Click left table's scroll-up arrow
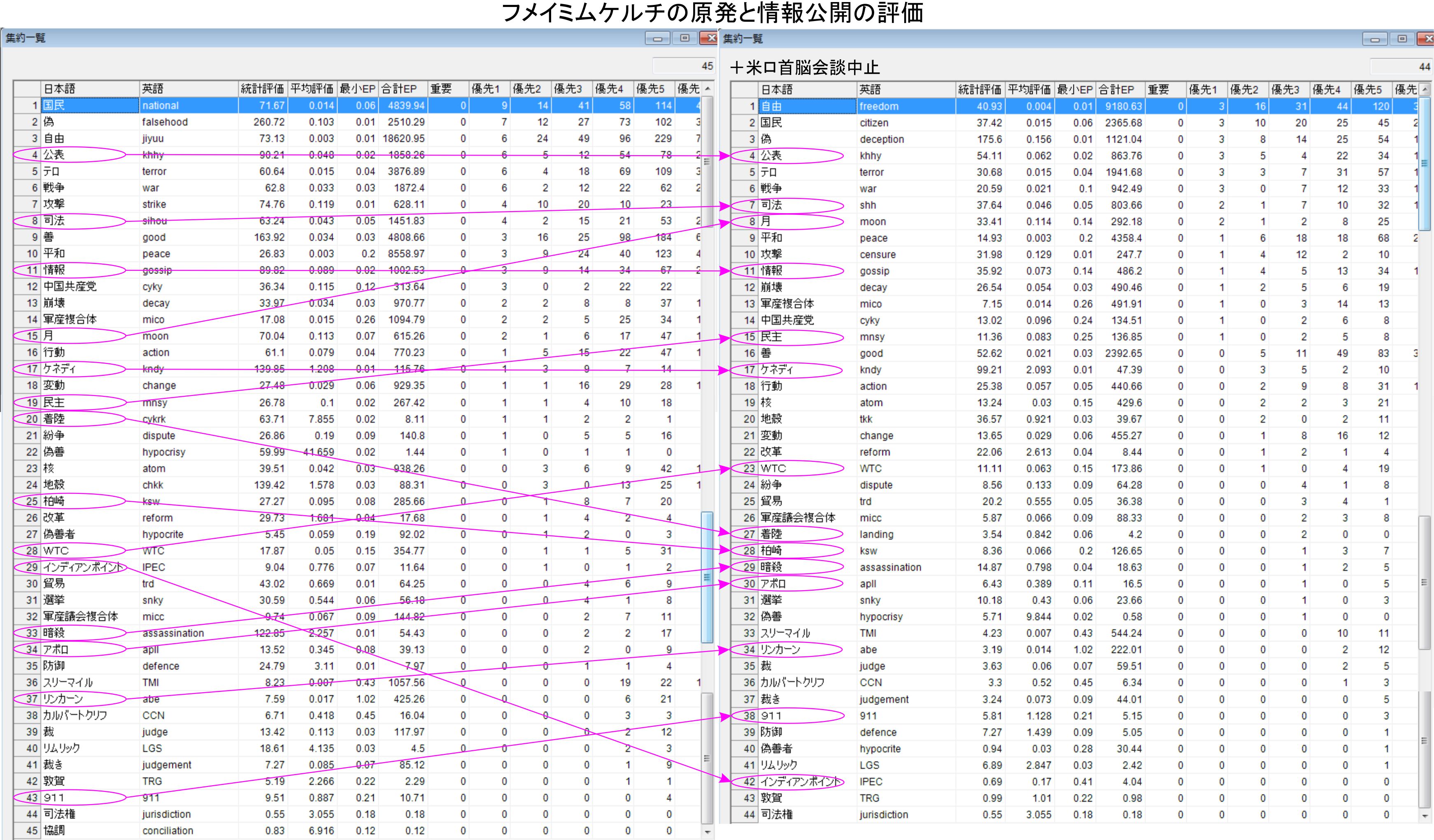1434x840 pixels. (707, 89)
